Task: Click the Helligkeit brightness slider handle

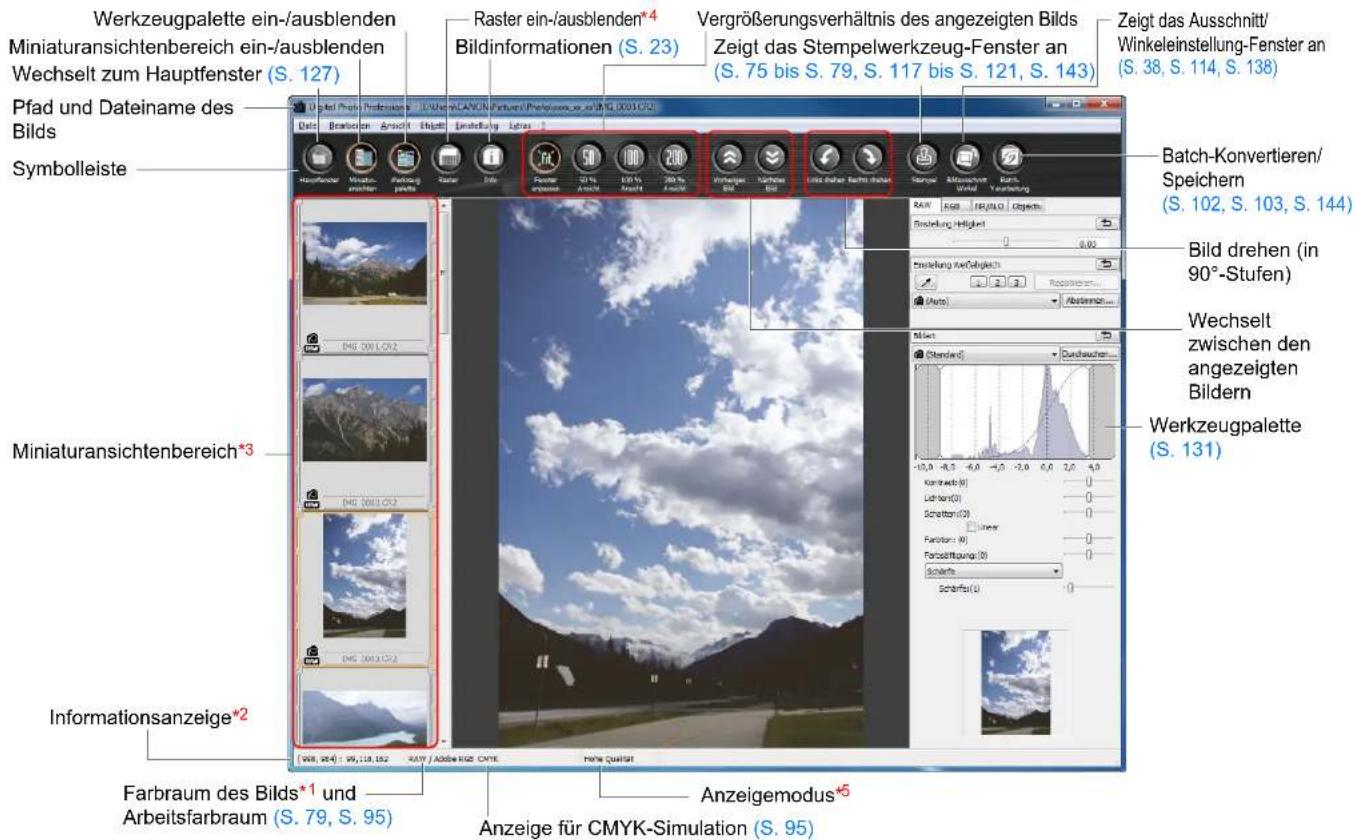Action: pyautogui.click(x=1006, y=241)
